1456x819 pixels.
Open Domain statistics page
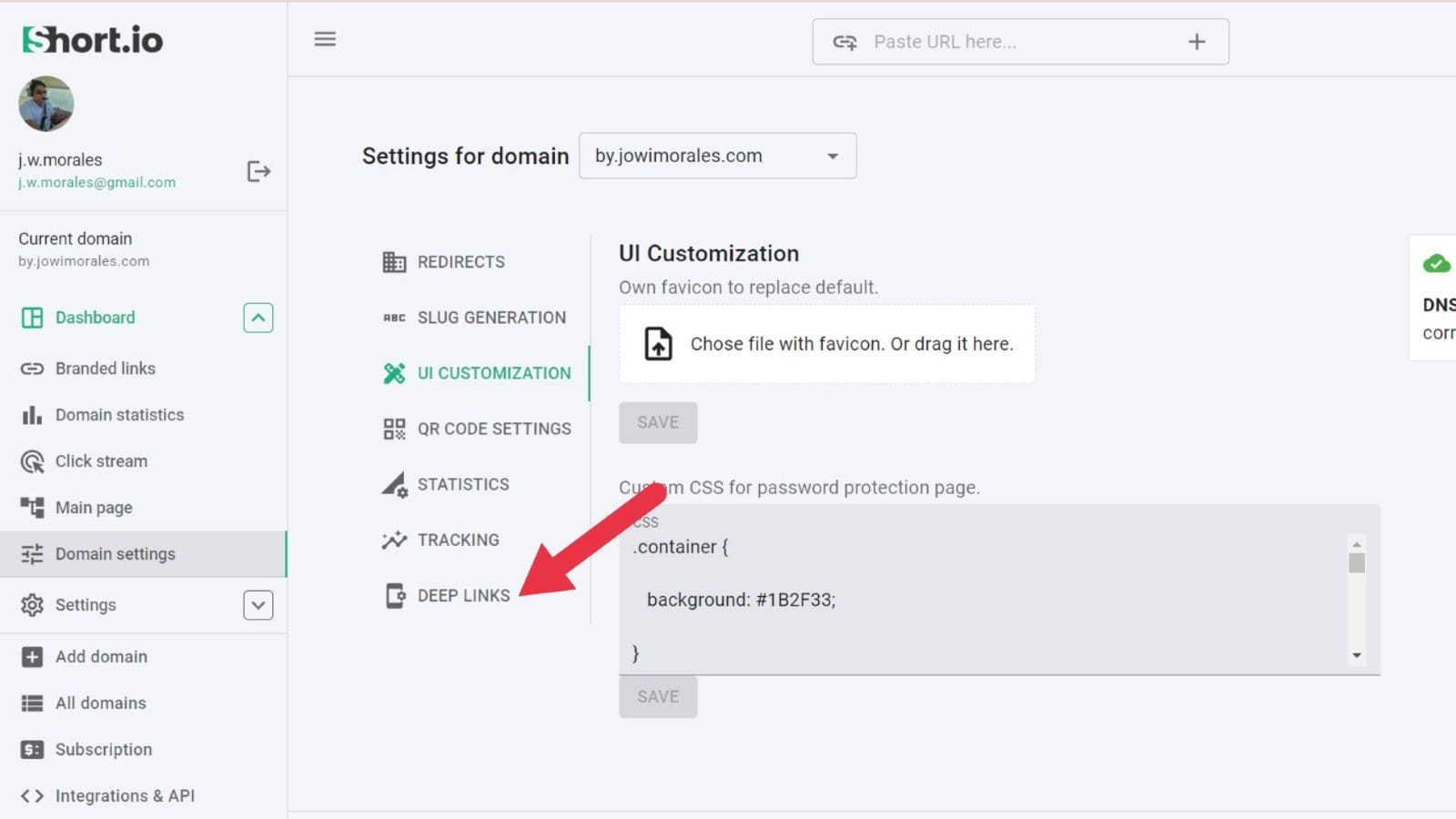(119, 415)
